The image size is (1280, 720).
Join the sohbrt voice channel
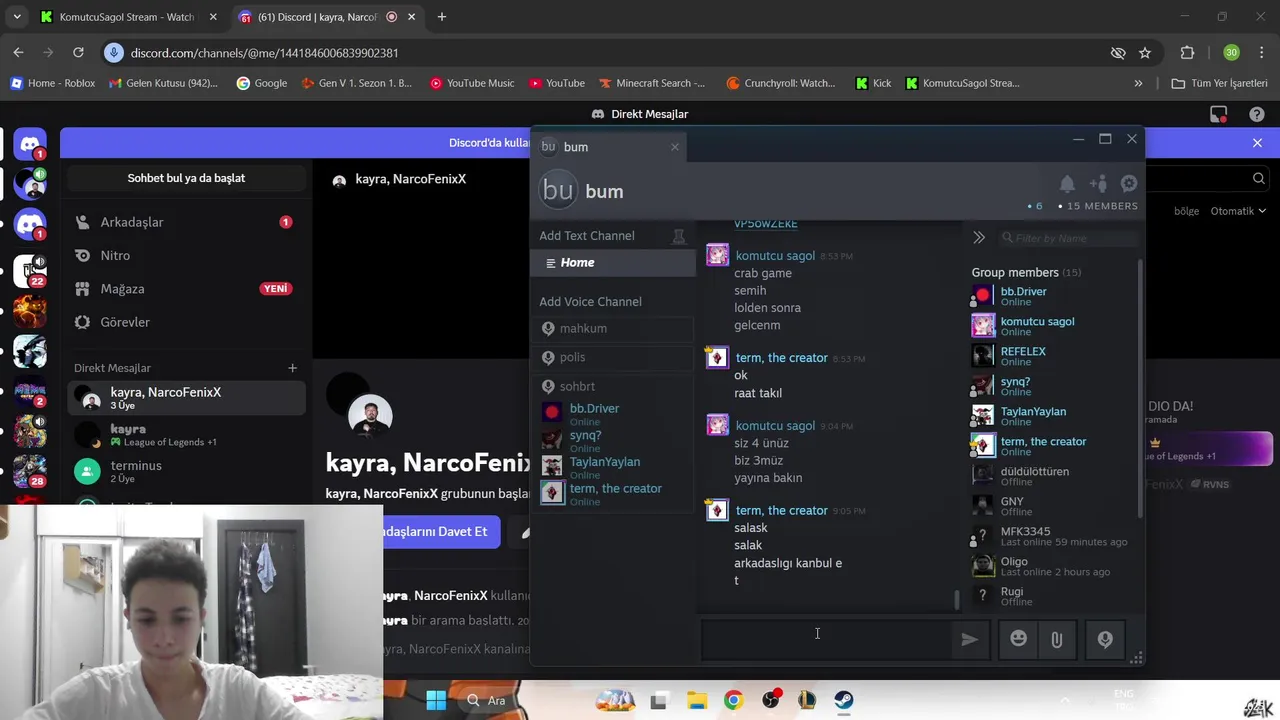point(613,386)
